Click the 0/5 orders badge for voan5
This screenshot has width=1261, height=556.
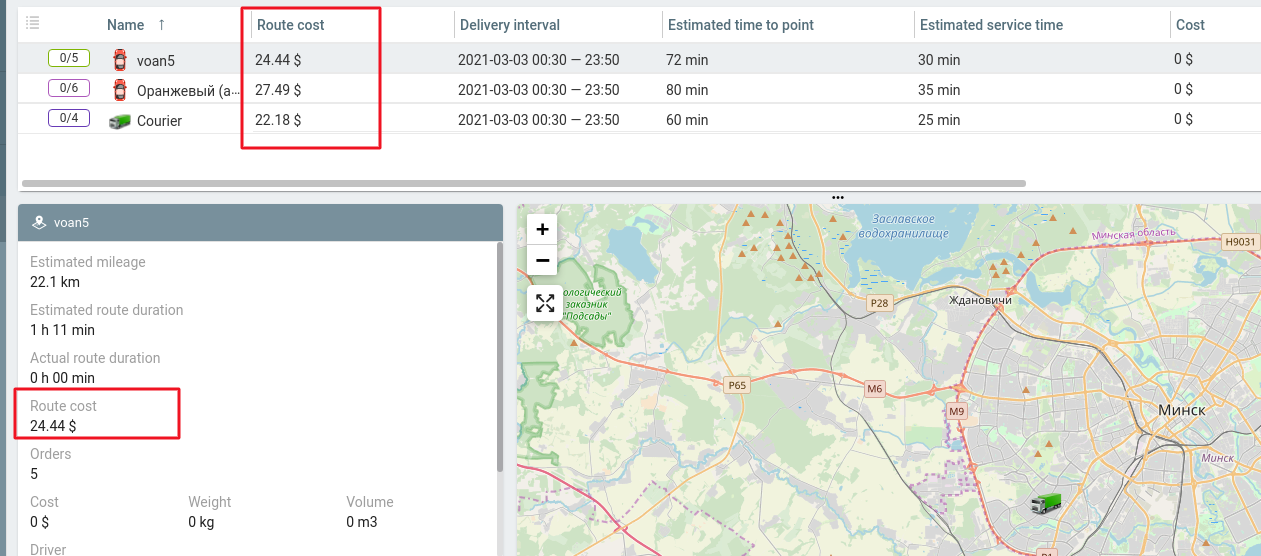pyautogui.click(x=69, y=58)
